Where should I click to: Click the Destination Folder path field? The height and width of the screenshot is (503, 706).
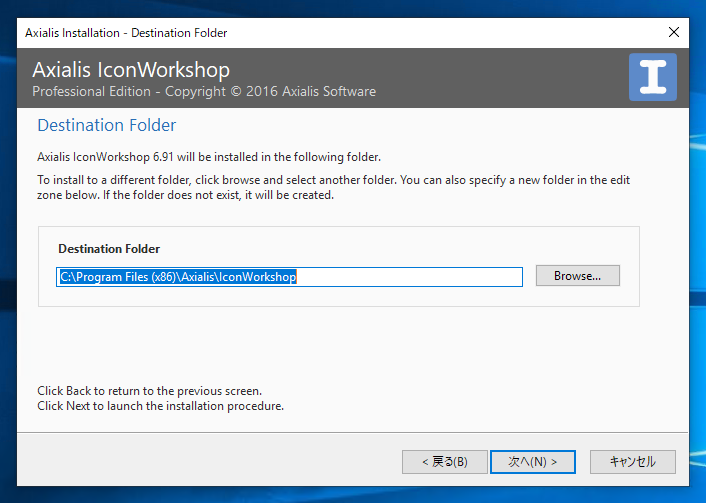[x=290, y=276]
